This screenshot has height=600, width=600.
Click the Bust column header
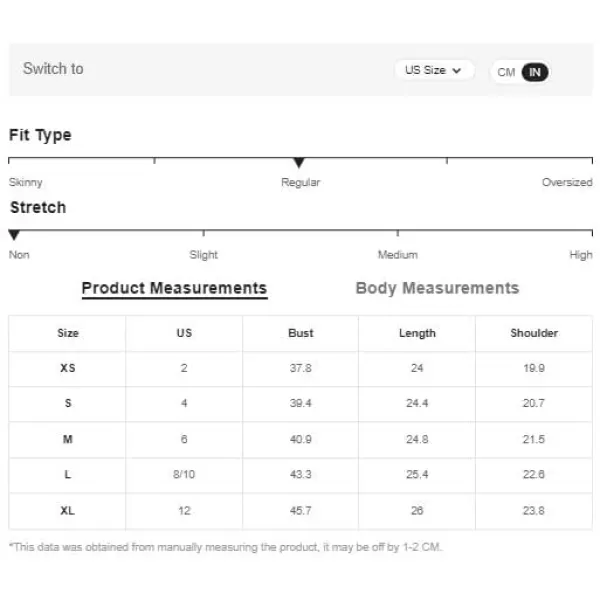(301, 333)
